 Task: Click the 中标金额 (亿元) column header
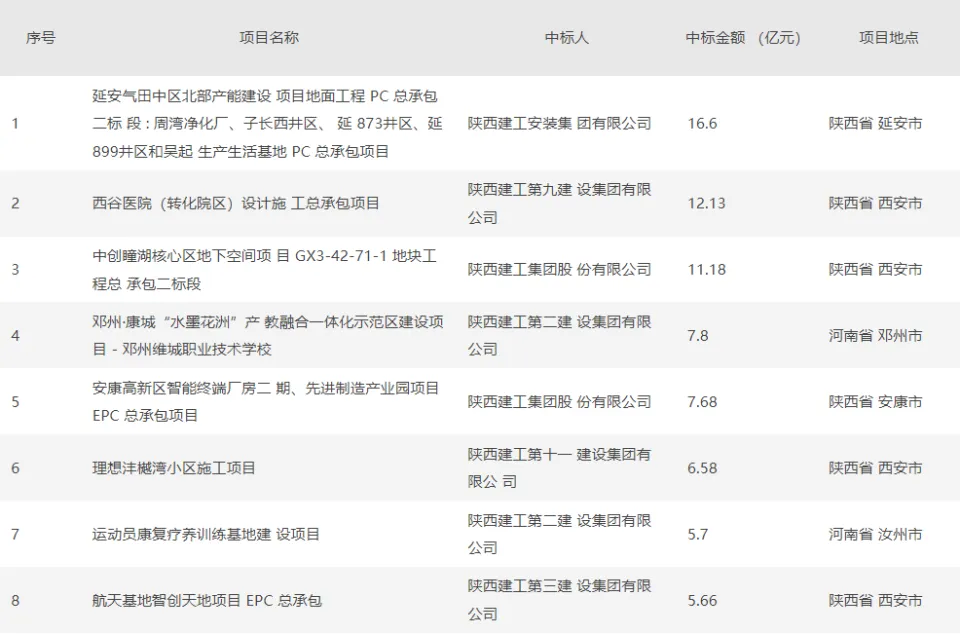(742, 38)
